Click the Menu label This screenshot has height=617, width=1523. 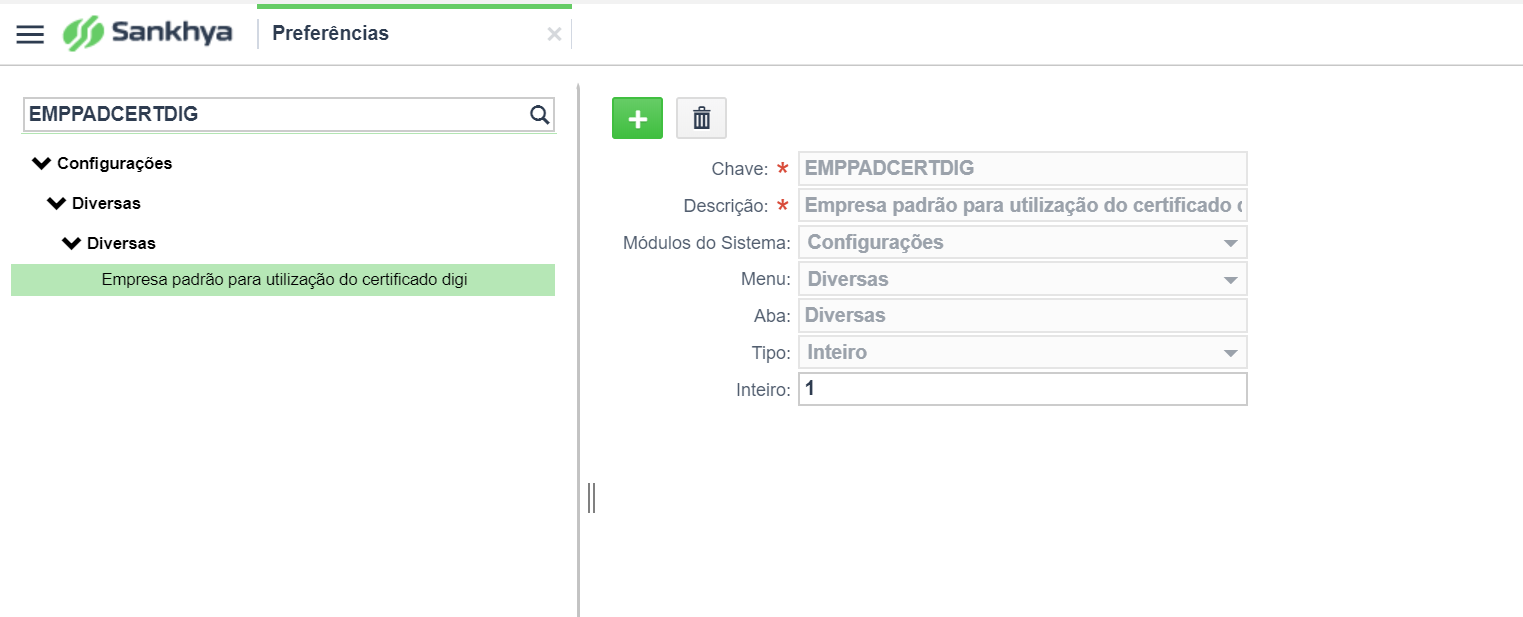(767, 280)
